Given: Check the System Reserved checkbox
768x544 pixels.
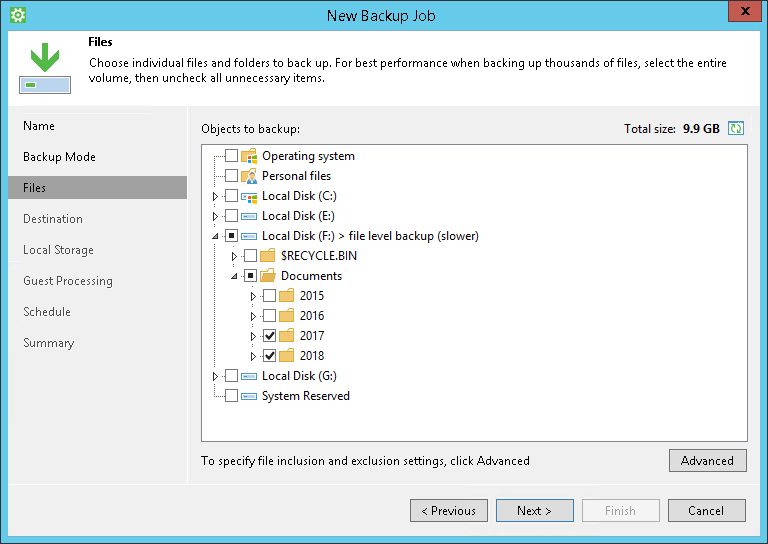Looking at the screenshot, I should (231, 396).
